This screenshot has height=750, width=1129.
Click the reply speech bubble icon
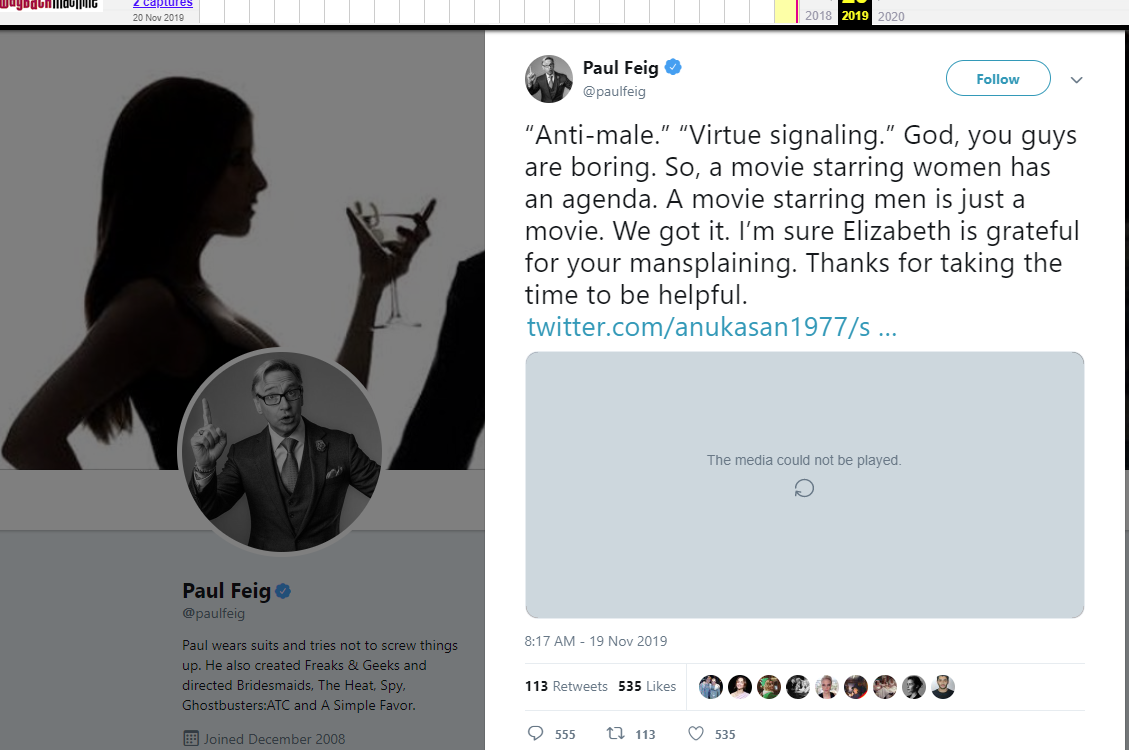[x=536, y=734]
